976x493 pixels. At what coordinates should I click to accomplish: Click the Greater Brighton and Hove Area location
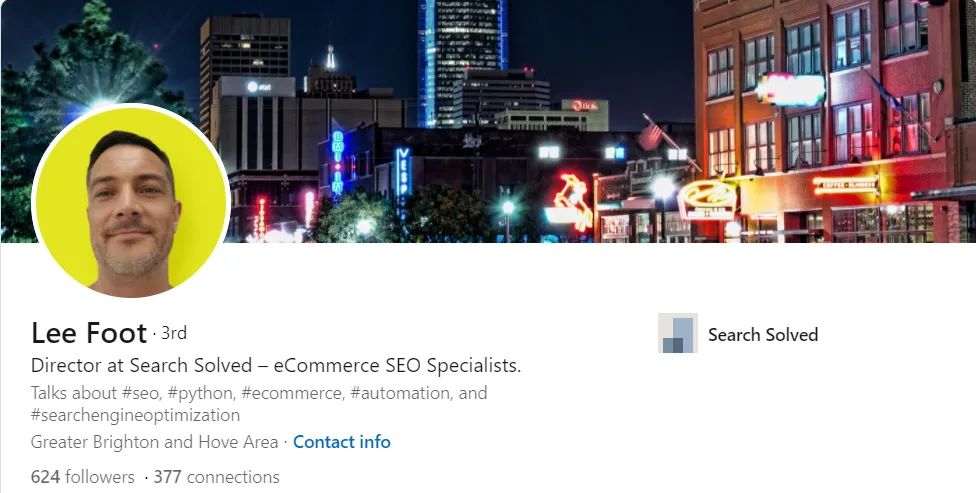pos(154,442)
